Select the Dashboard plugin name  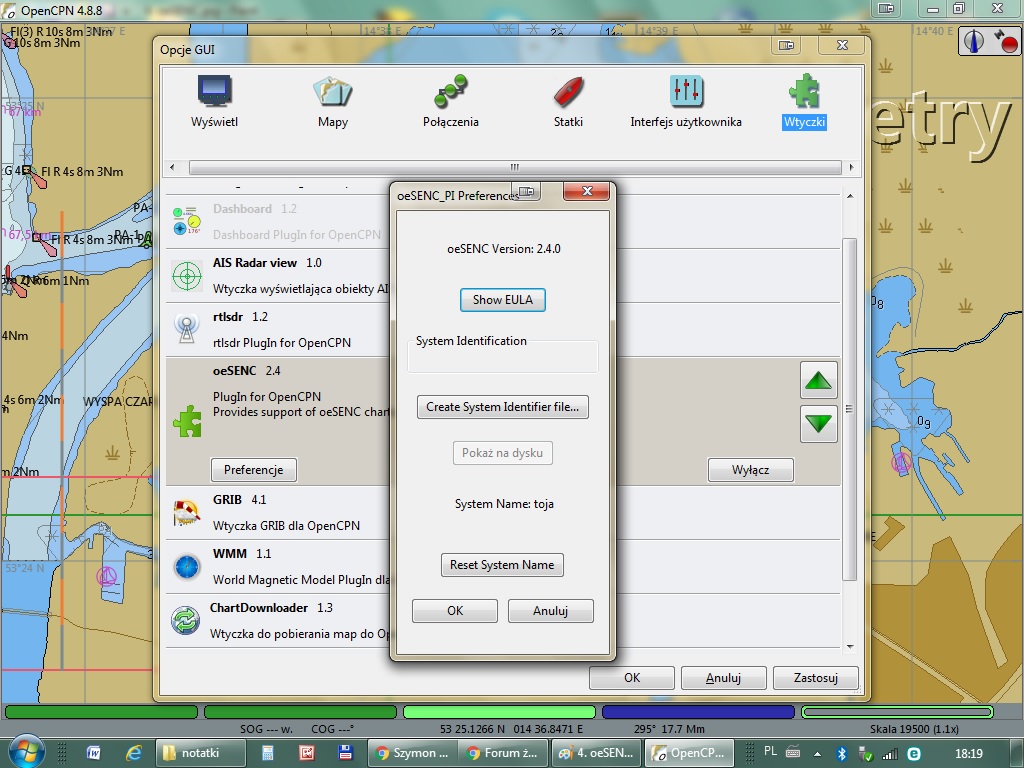tap(242, 209)
